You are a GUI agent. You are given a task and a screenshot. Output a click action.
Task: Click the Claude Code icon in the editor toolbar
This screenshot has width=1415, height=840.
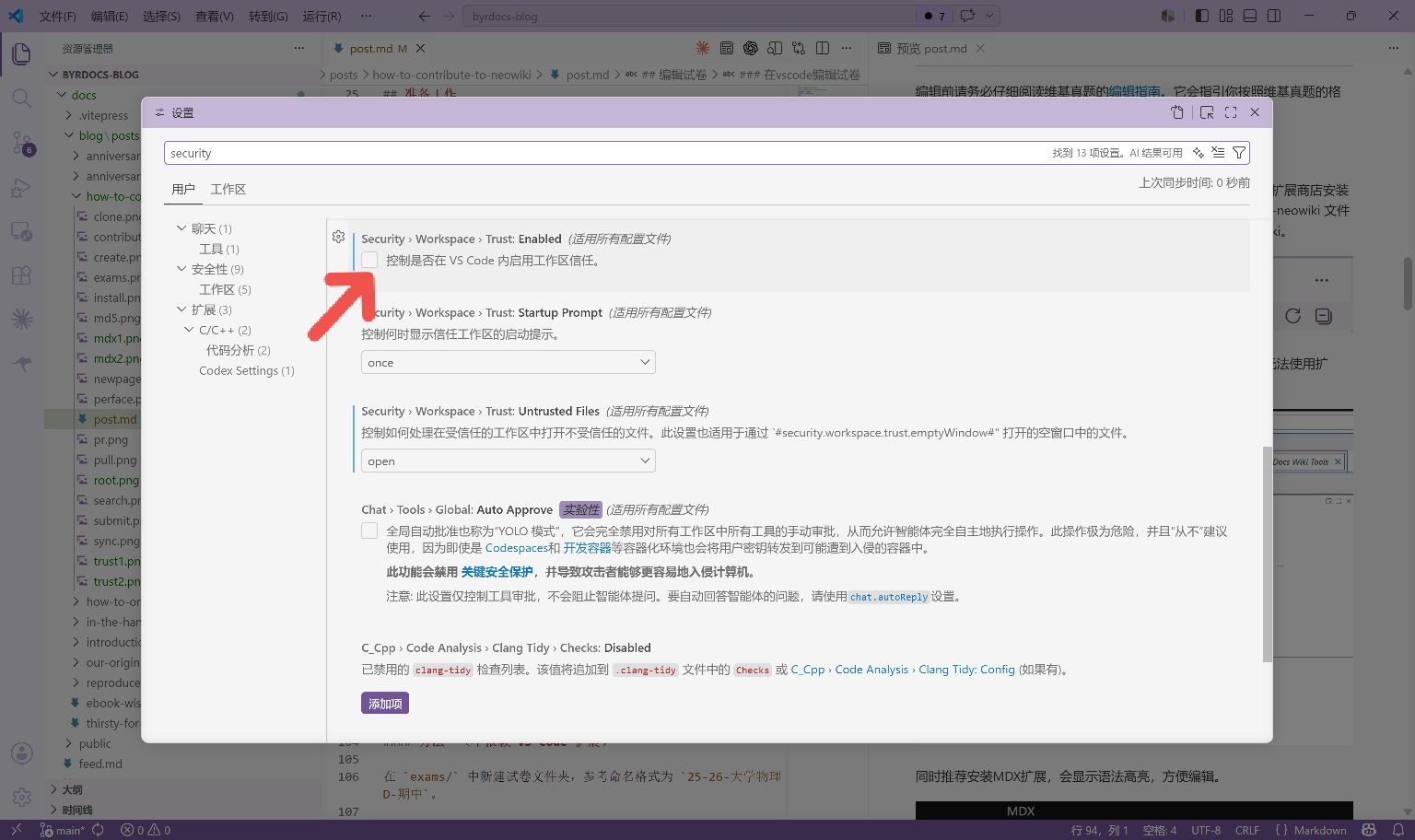[x=703, y=48]
